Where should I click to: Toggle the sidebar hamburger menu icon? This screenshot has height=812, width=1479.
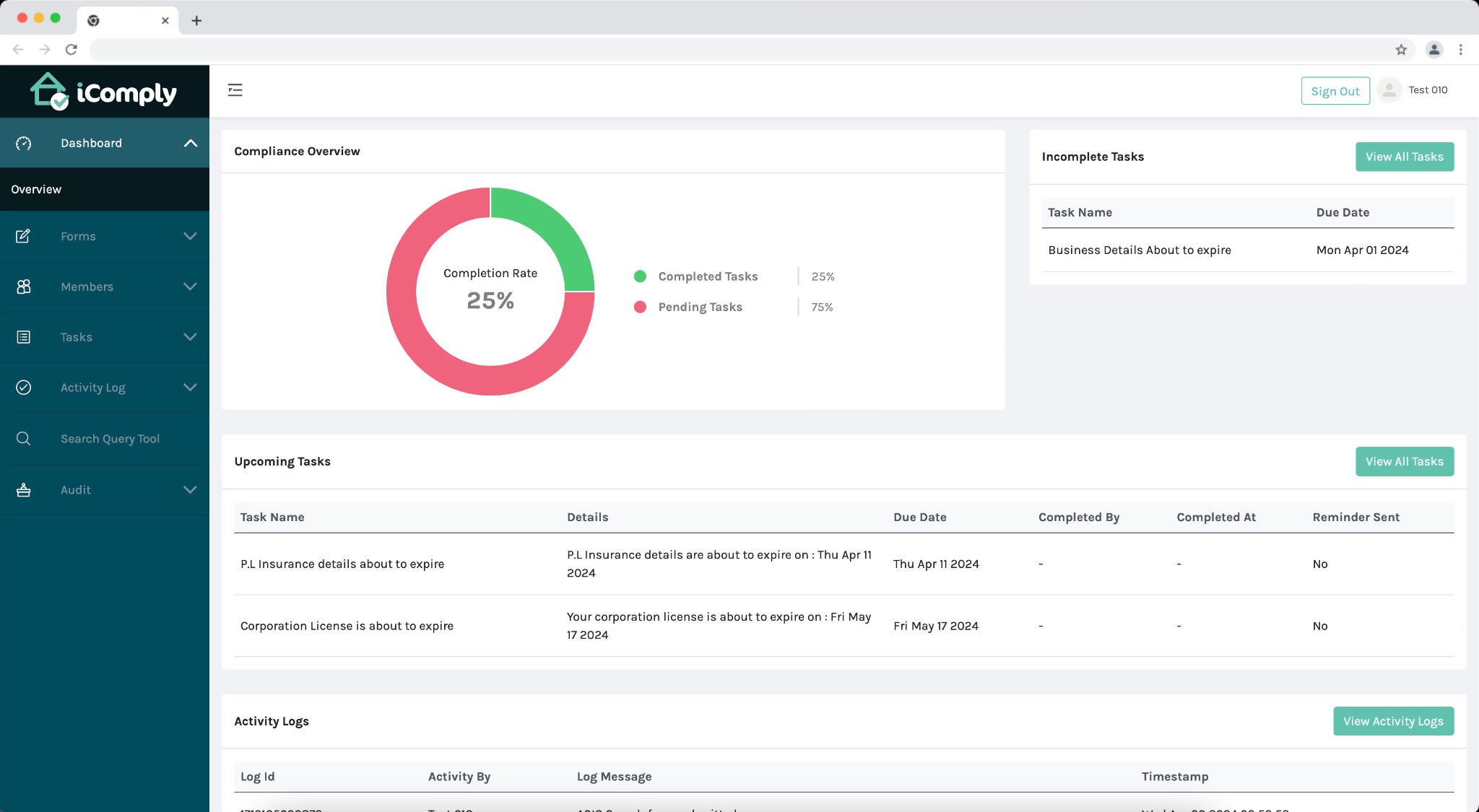235,90
